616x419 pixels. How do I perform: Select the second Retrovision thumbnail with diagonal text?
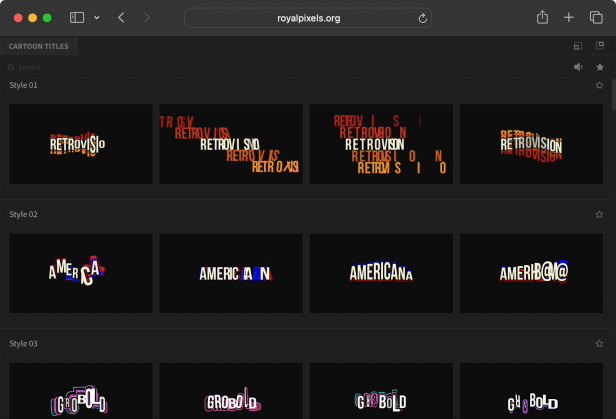[231, 144]
